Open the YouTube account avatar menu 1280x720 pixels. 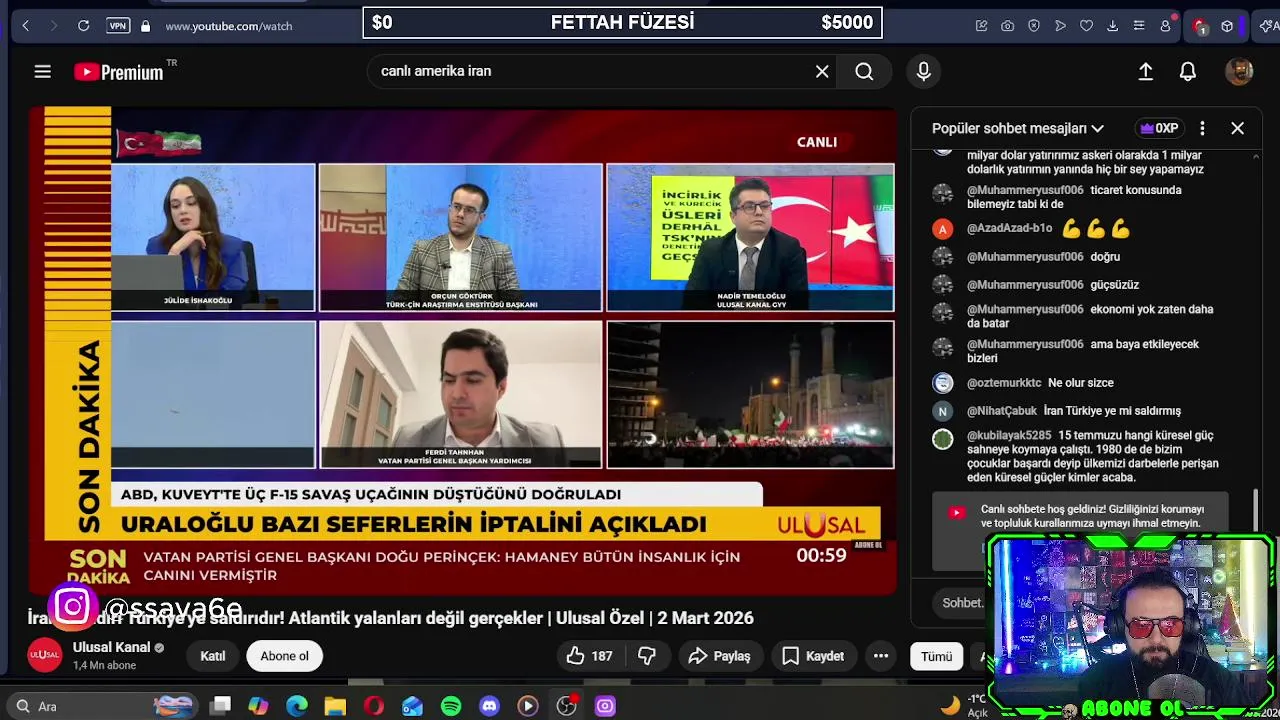tap(1239, 71)
